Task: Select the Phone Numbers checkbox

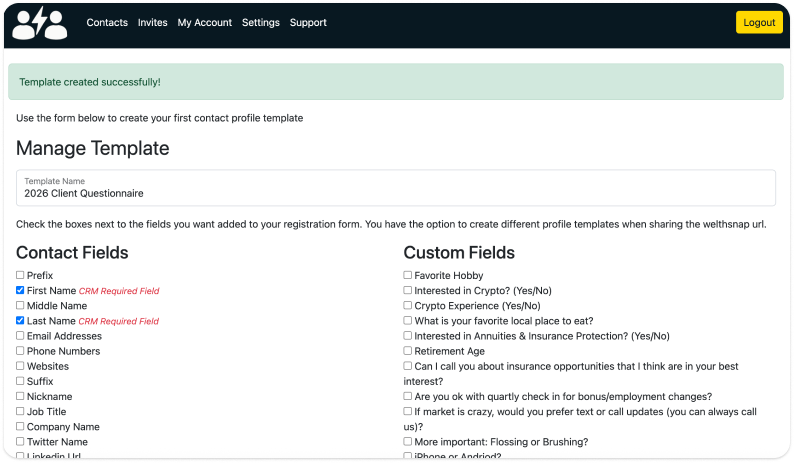Action: click(x=21, y=351)
